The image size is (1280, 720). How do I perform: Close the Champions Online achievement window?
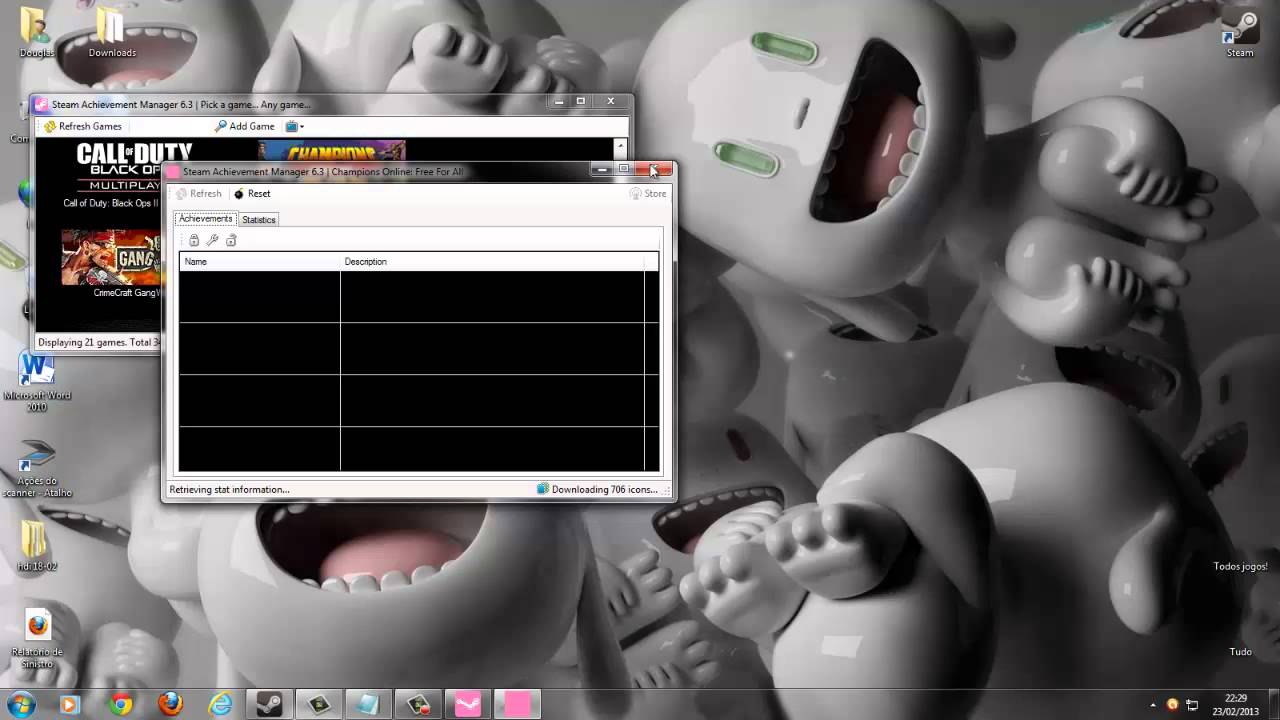click(655, 169)
